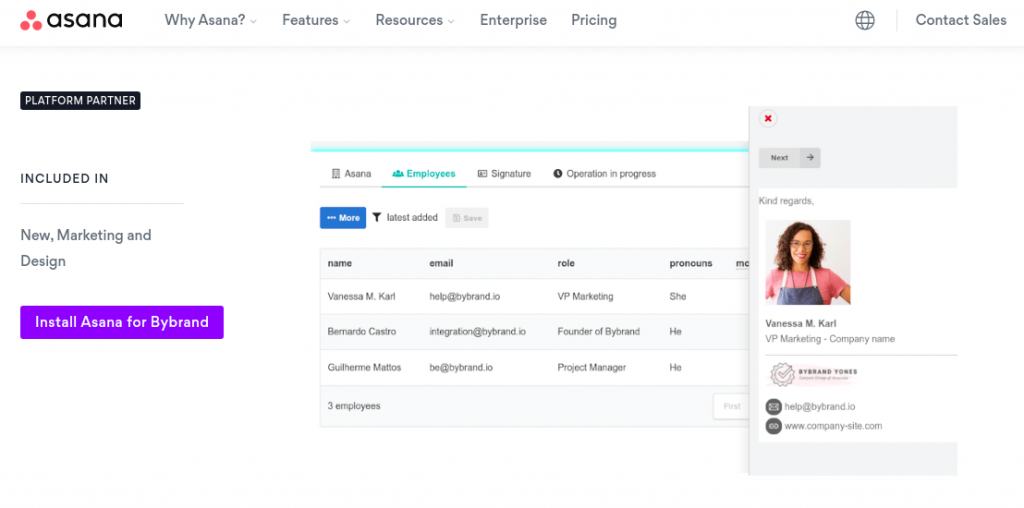Click the Save button
1024x508 pixels.
click(467, 218)
